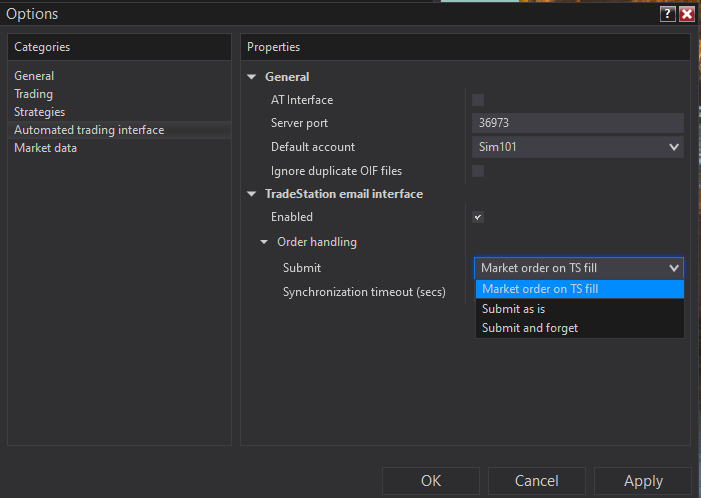The height and width of the screenshot is (498, 701).
Task: Toggle Ignore duplicate OIF files checkbox
Action: click(x=478, y=171)
